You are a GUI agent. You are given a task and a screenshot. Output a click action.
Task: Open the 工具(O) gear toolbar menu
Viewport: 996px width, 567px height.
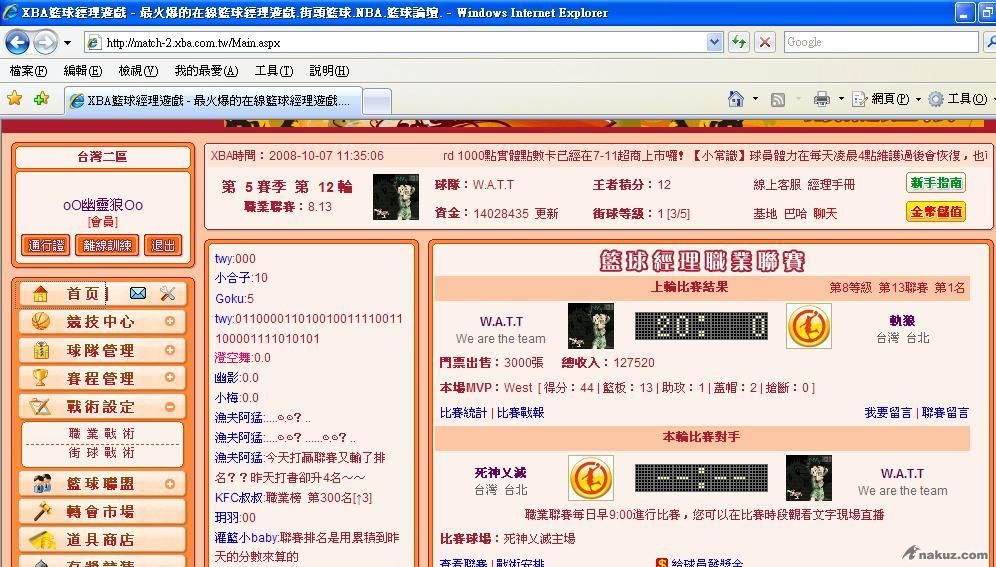959,99
